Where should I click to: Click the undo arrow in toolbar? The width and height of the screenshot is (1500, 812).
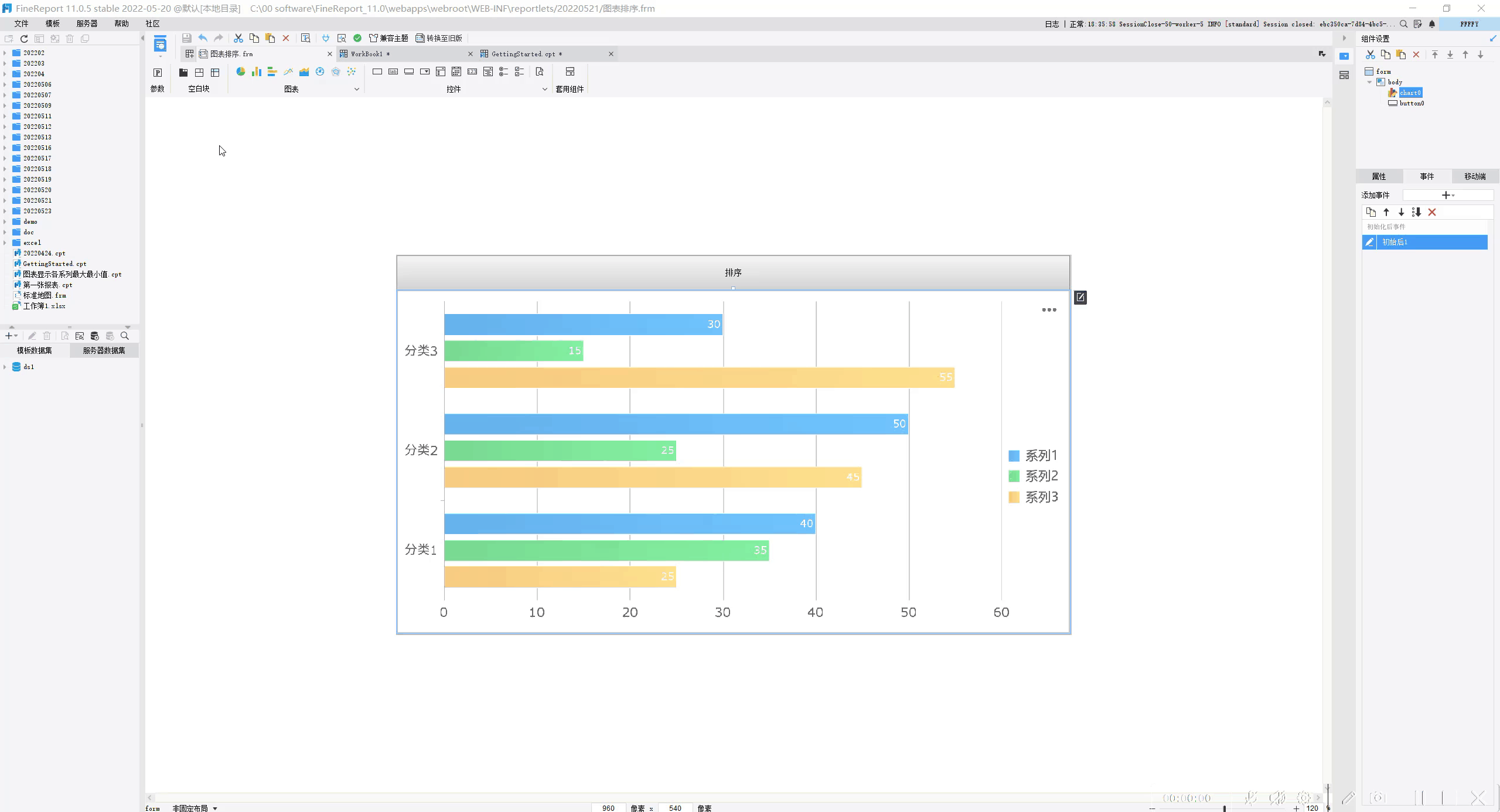coord(203,38)
